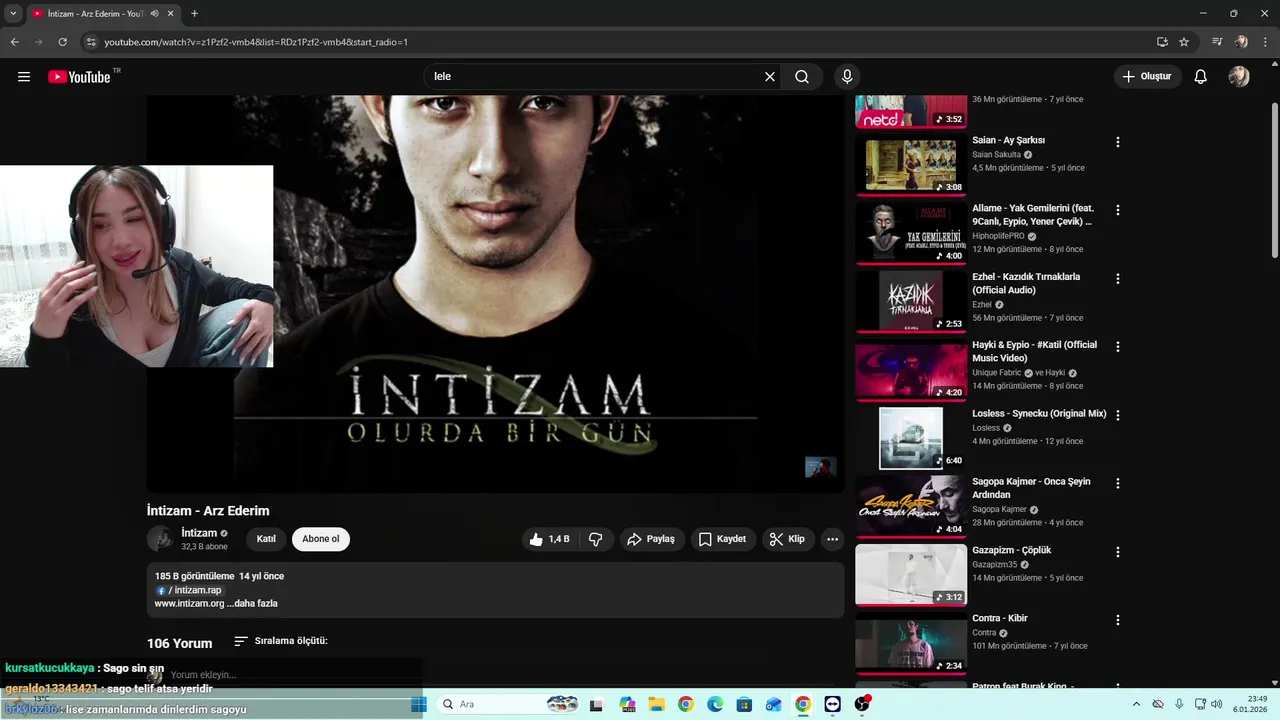Open the account avatar menu
Viewport: 1280px width, 720px height.
1239,77
